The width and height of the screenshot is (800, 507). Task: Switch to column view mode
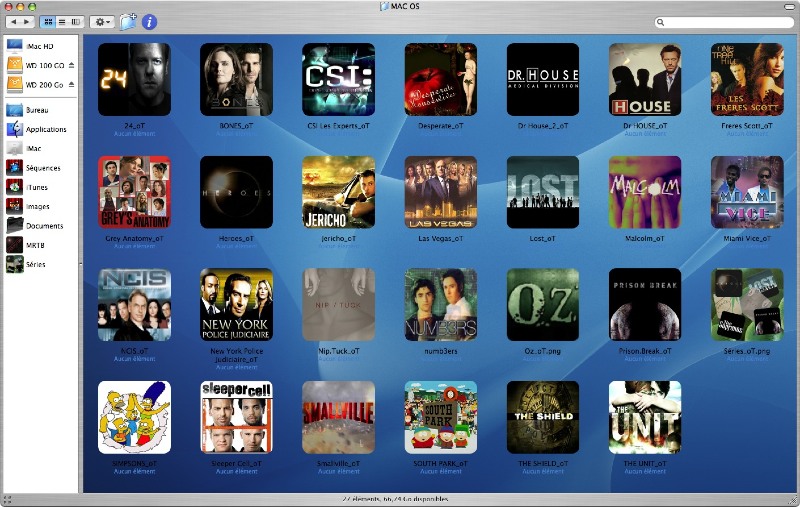click(76, 22)
